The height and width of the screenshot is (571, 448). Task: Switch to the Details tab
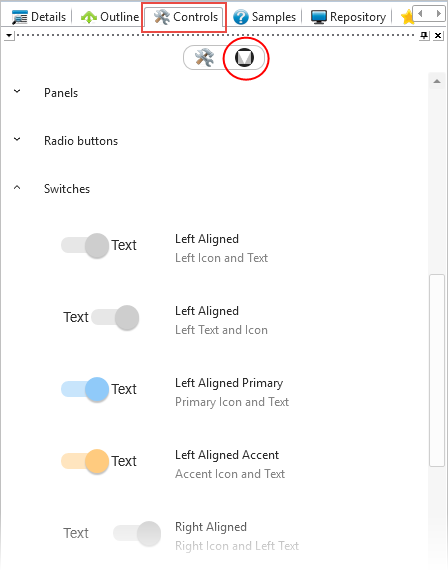39,17
